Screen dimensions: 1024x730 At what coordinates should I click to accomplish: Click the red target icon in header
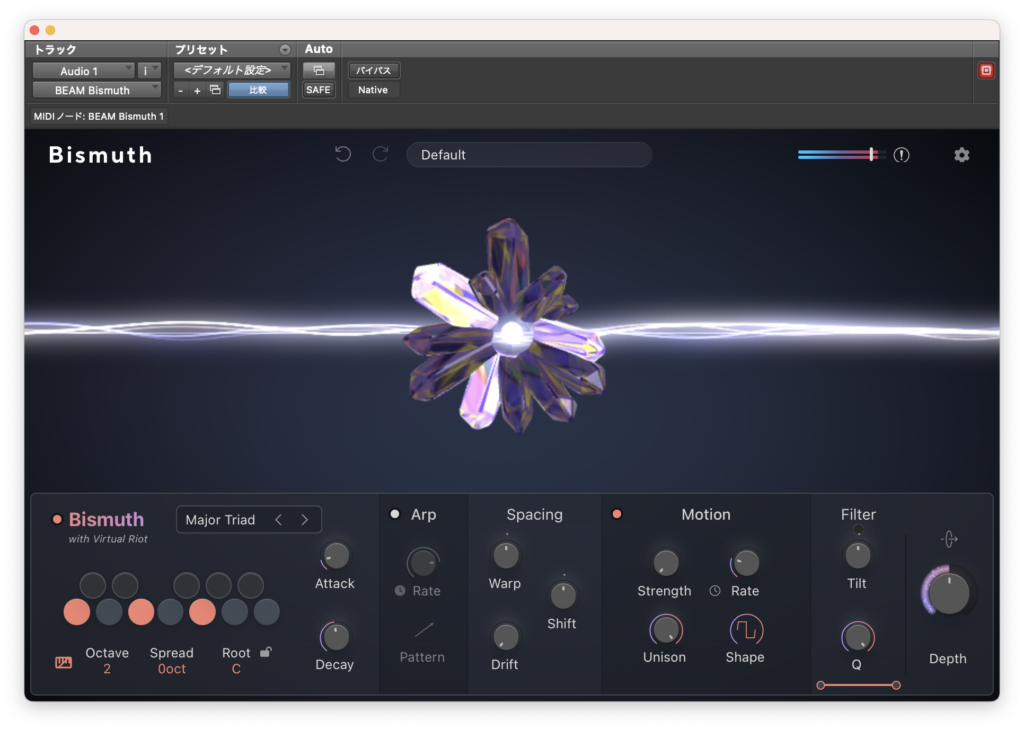986,71
